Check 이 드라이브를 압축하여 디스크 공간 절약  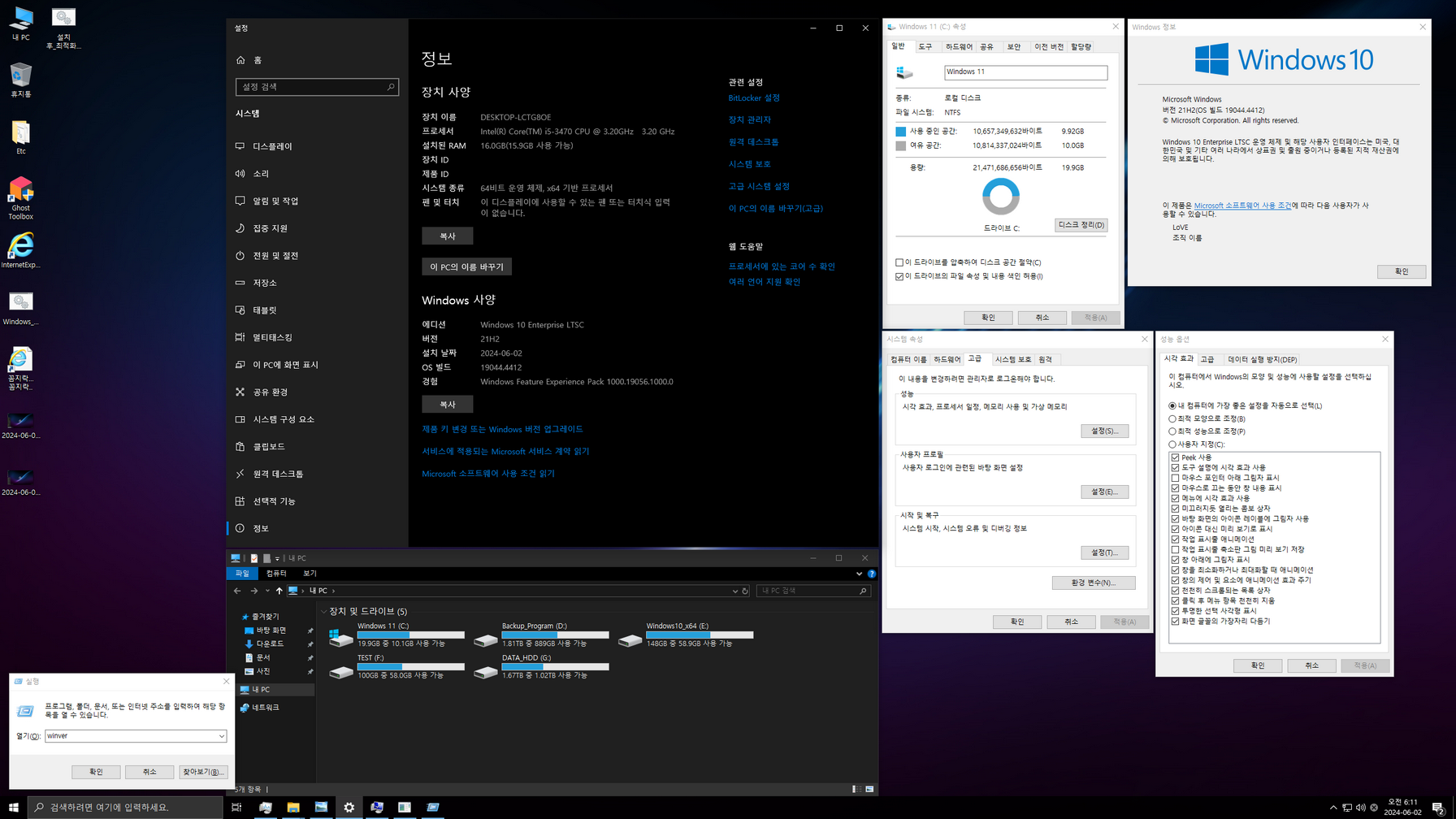pyautogui.click(x=899, y=262)
